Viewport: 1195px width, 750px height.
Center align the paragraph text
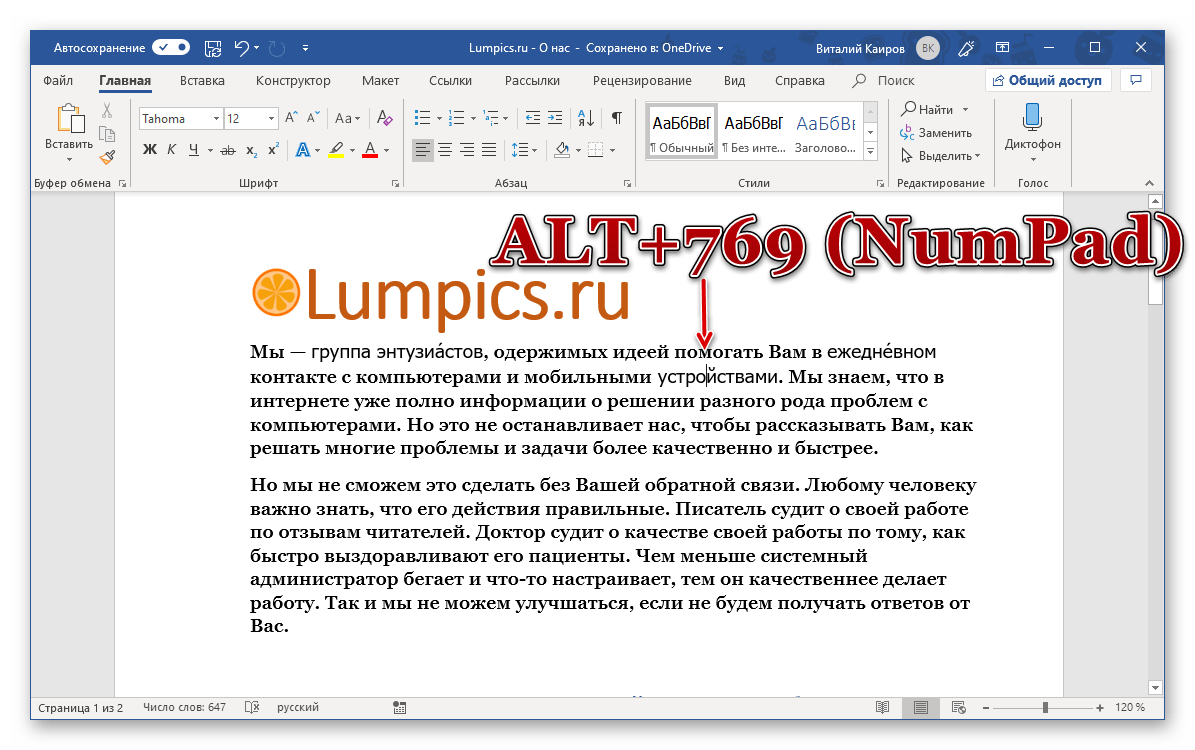[445, 150]
